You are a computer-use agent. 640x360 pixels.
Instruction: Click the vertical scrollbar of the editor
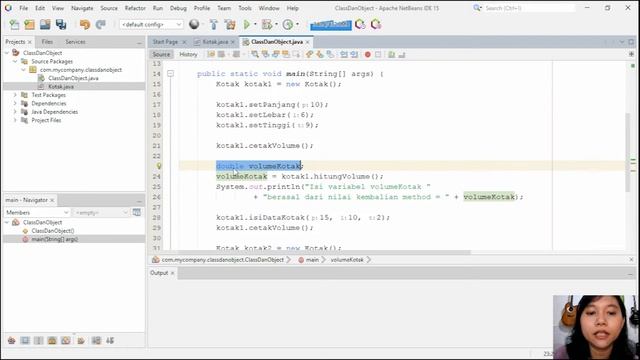point(627,153)
